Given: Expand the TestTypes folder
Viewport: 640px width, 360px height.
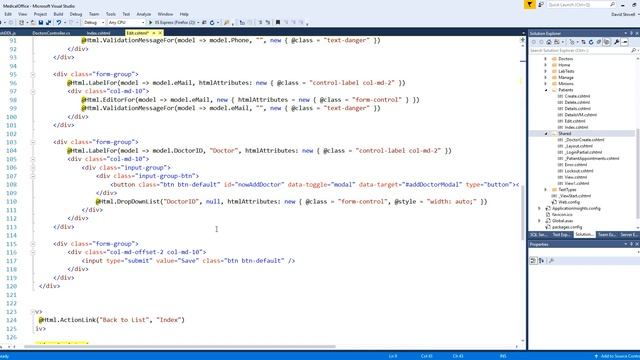Looking at the screenshot, I should pyautogui.click(x=546, y=189).
